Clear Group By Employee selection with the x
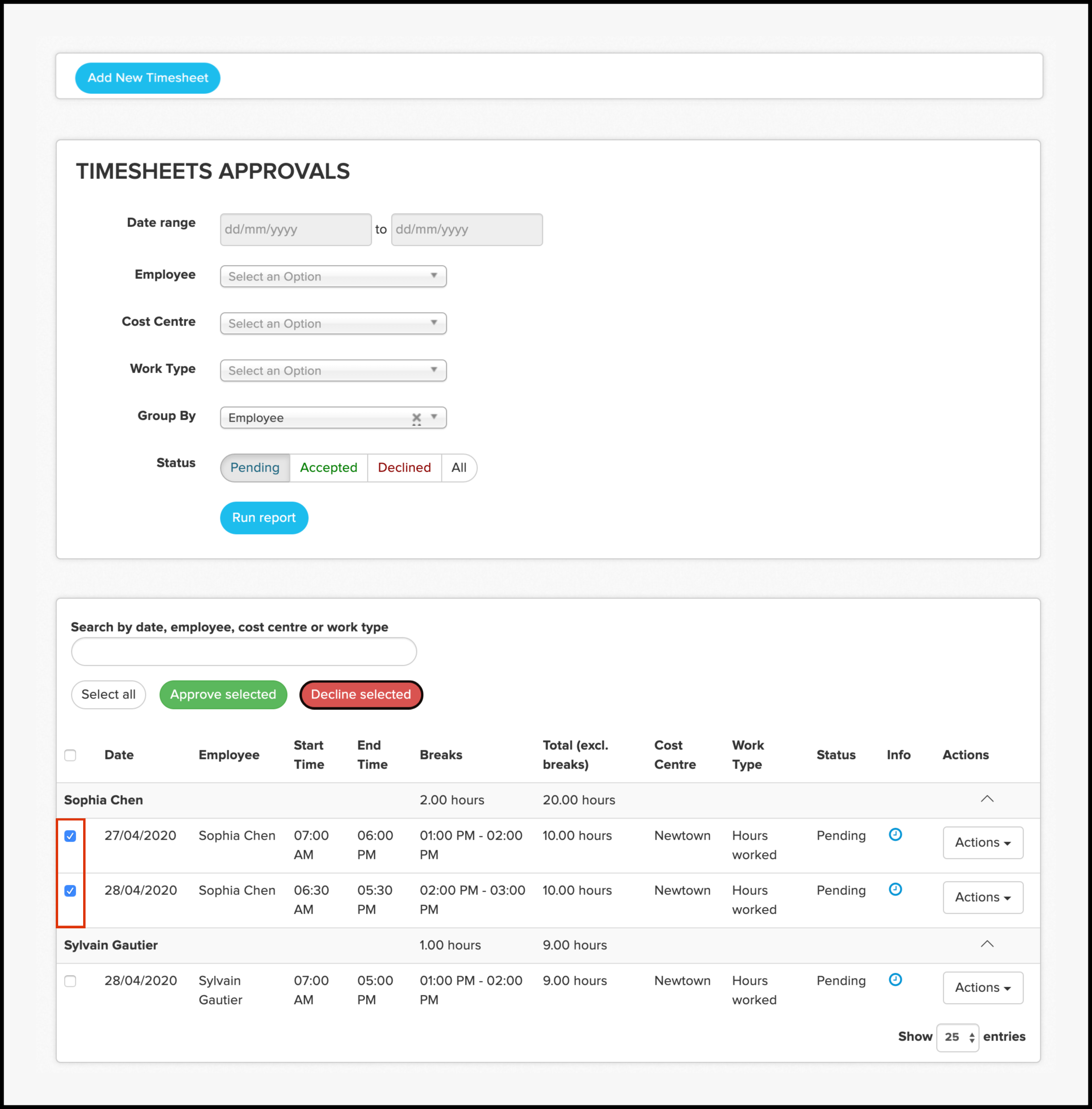The width and height of the screenshot is (1092, 1109). 416,418
